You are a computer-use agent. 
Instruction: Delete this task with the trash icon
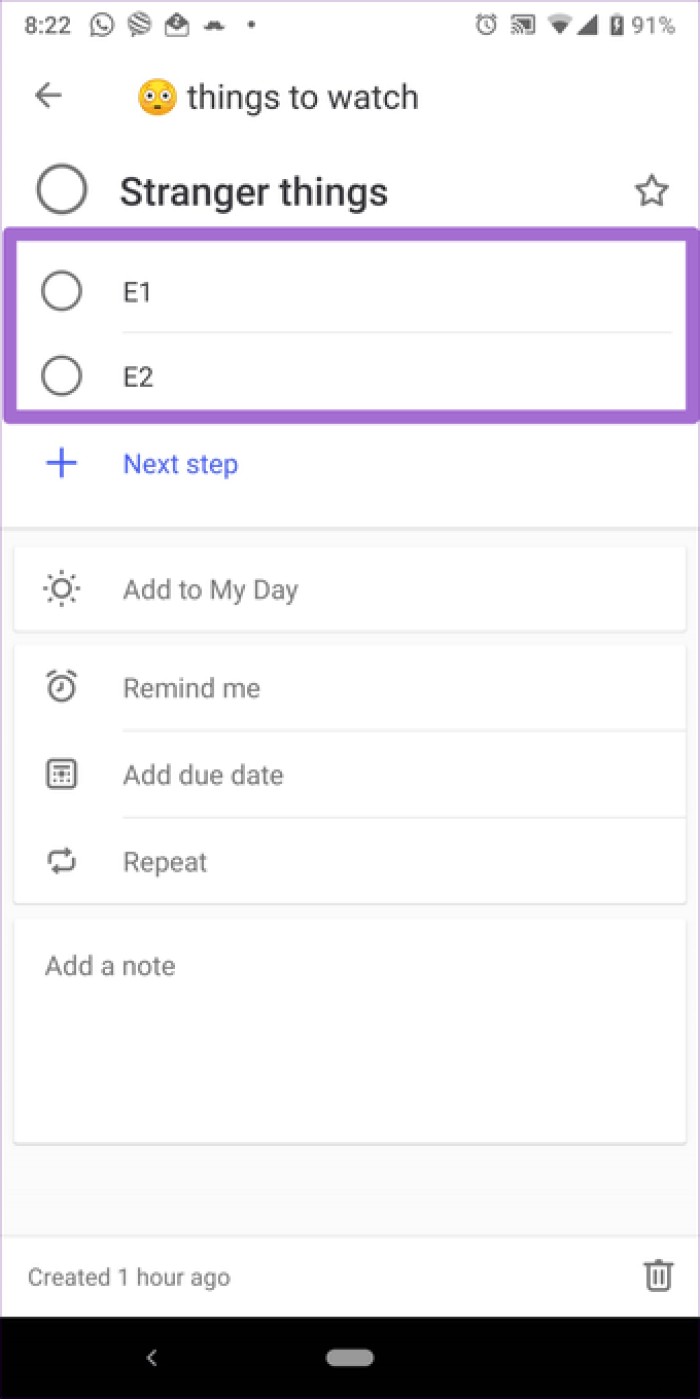click(x=657, y=1275)
